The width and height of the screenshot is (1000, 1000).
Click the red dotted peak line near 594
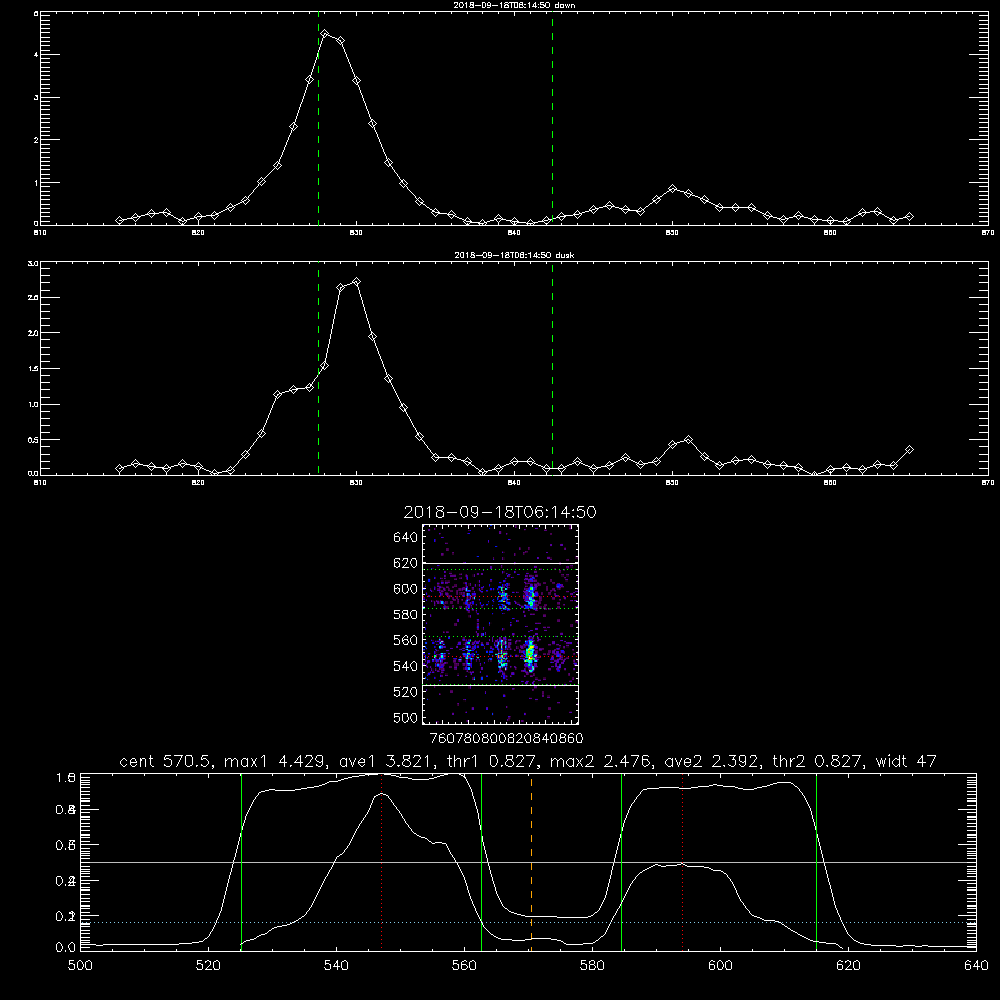click(682, 861)
